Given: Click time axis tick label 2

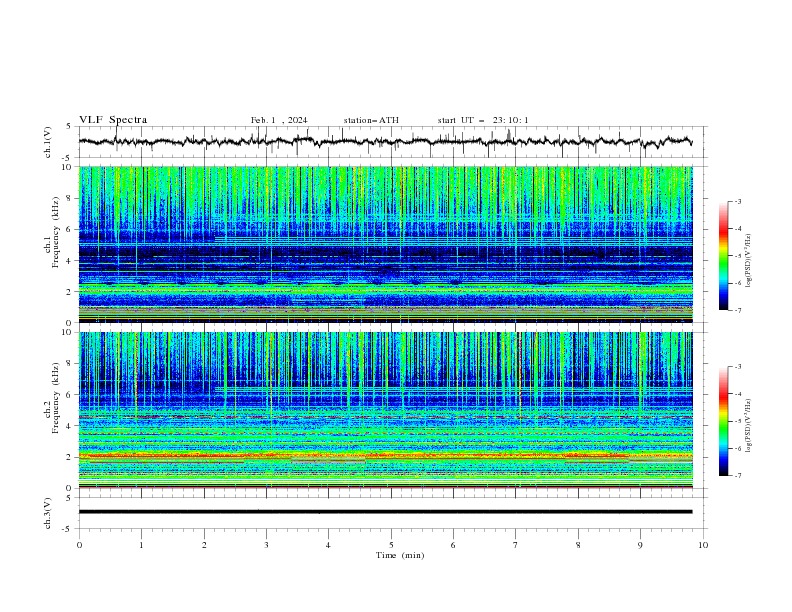Looking at the screenshot, I should [x=204, y=545].
